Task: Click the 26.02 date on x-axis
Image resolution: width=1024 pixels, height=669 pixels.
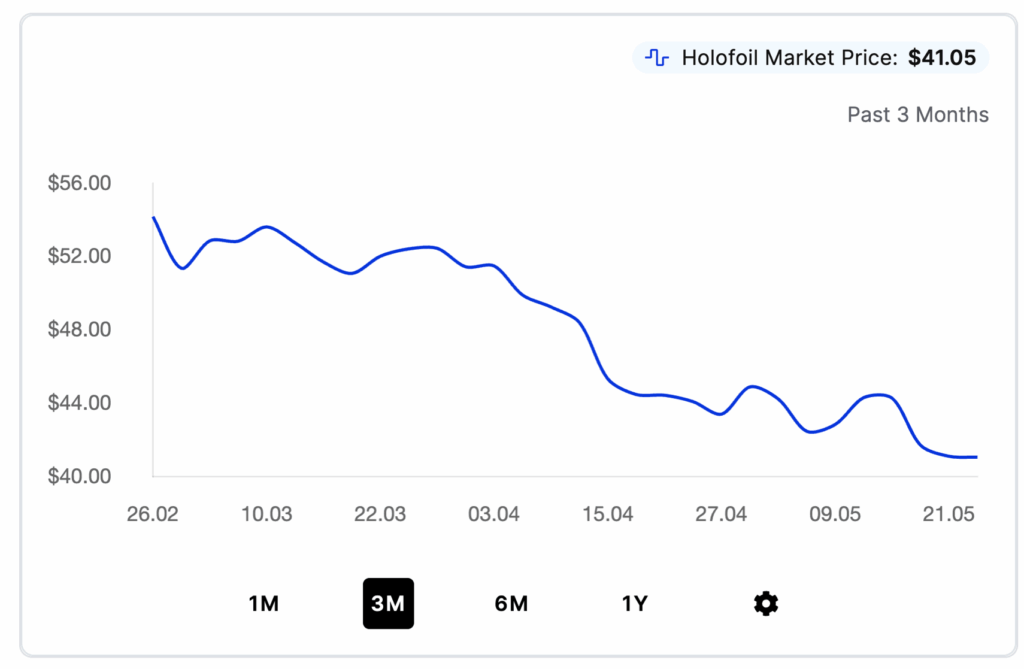Action: click(153, 514)
